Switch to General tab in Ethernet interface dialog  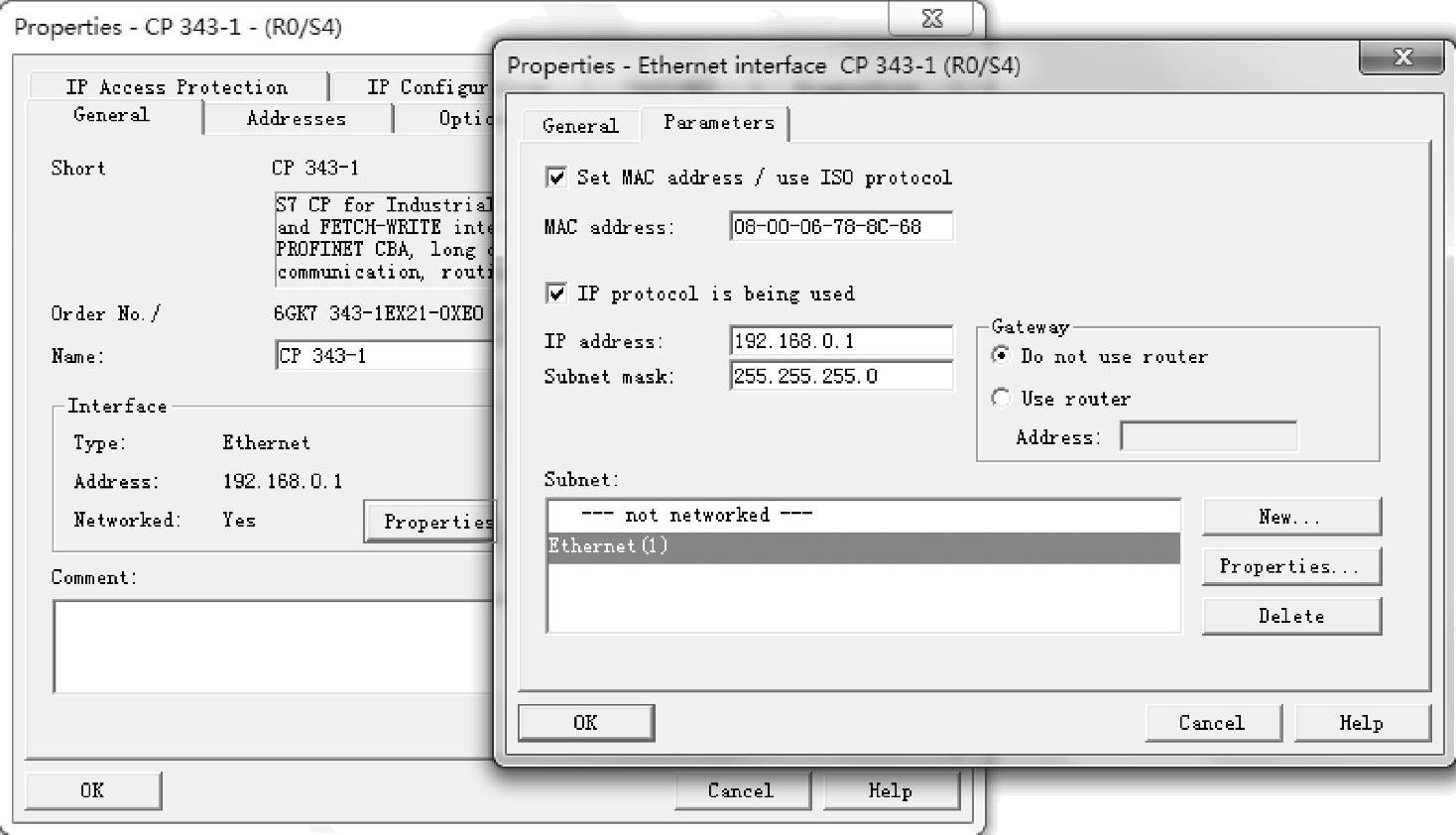[x=580, y=126]
